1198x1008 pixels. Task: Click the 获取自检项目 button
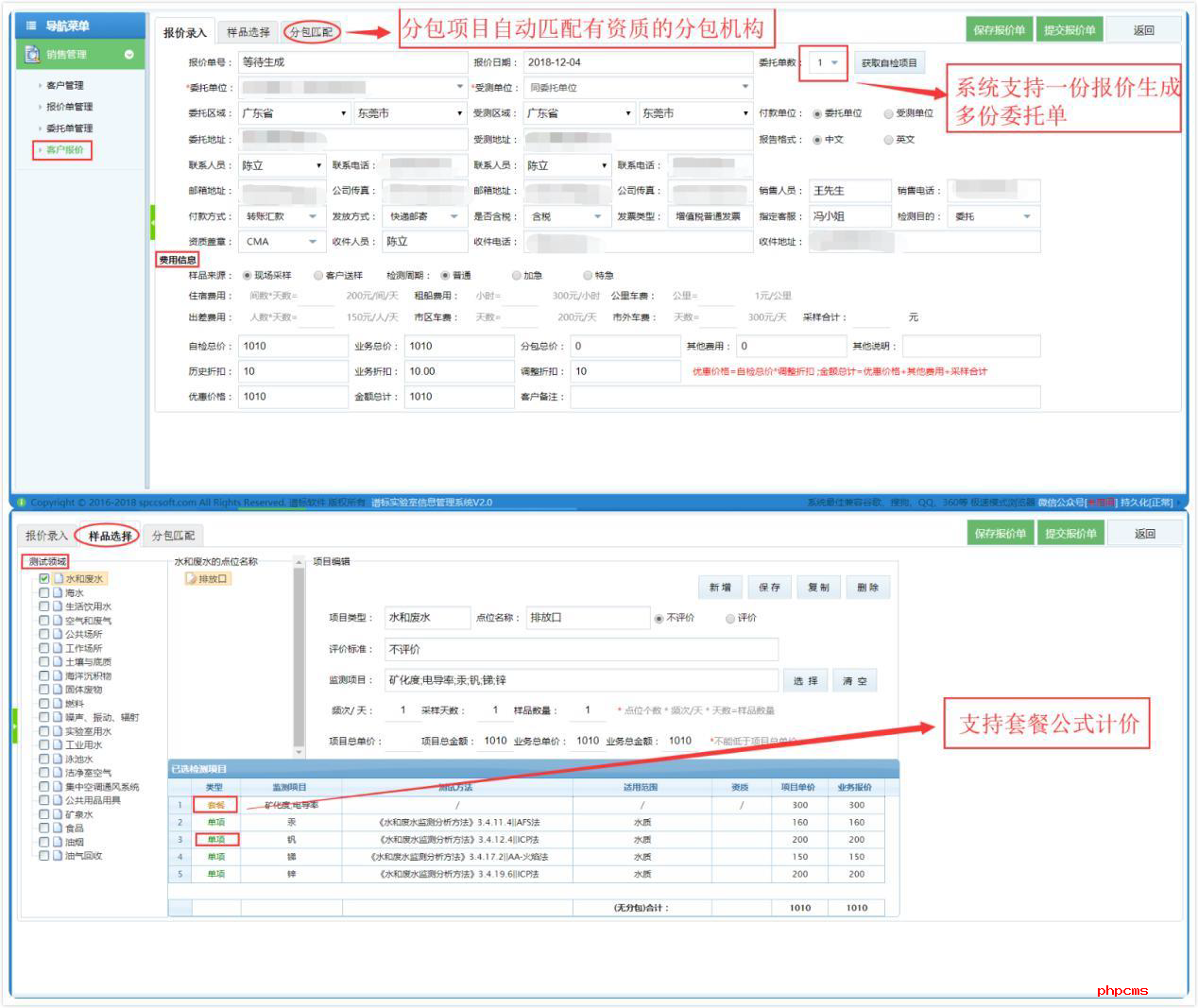coord(888,63)
